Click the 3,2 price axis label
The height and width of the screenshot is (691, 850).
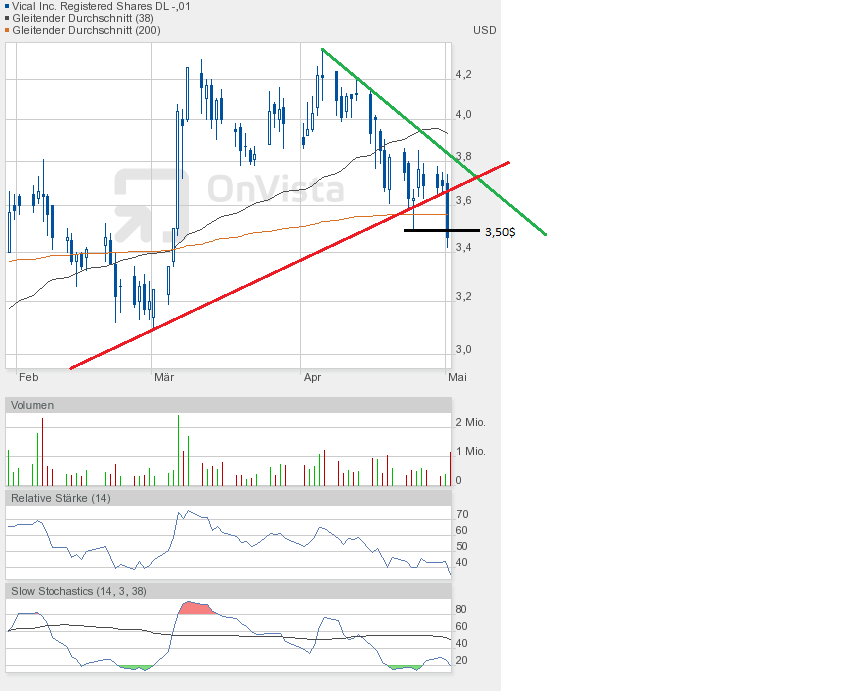[463, 296]
